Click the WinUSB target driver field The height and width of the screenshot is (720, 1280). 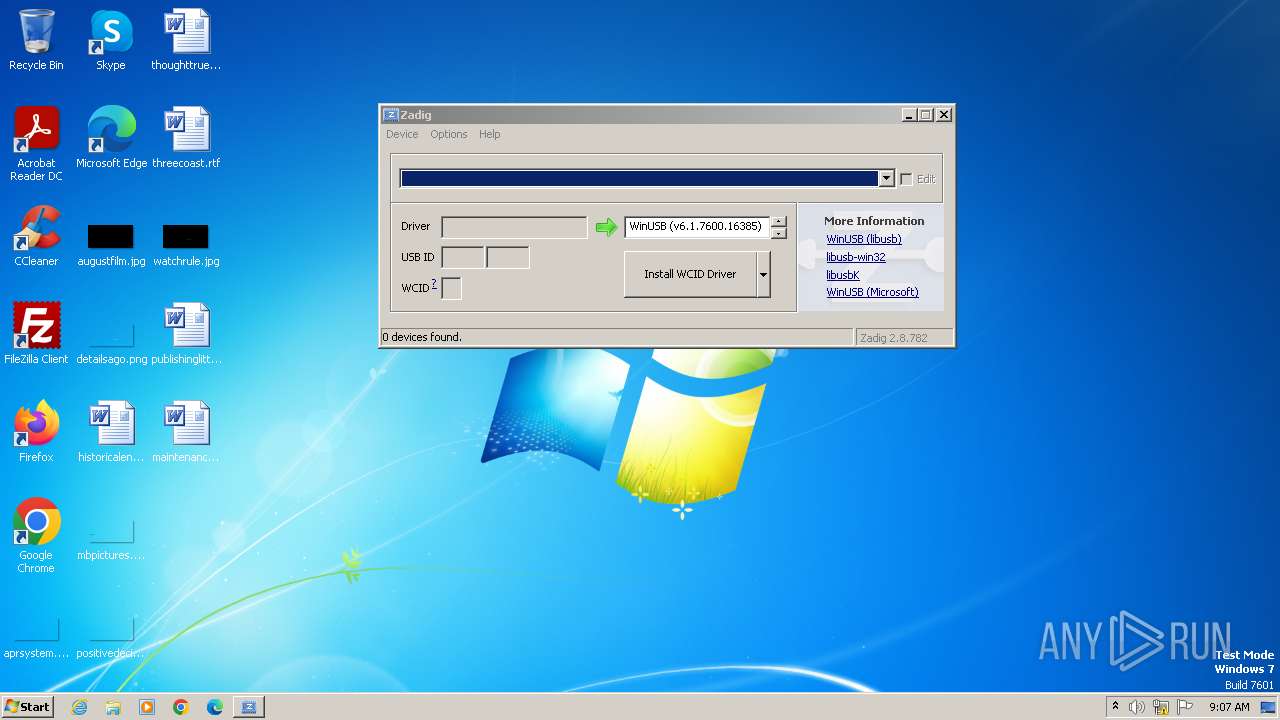(697, 227)
